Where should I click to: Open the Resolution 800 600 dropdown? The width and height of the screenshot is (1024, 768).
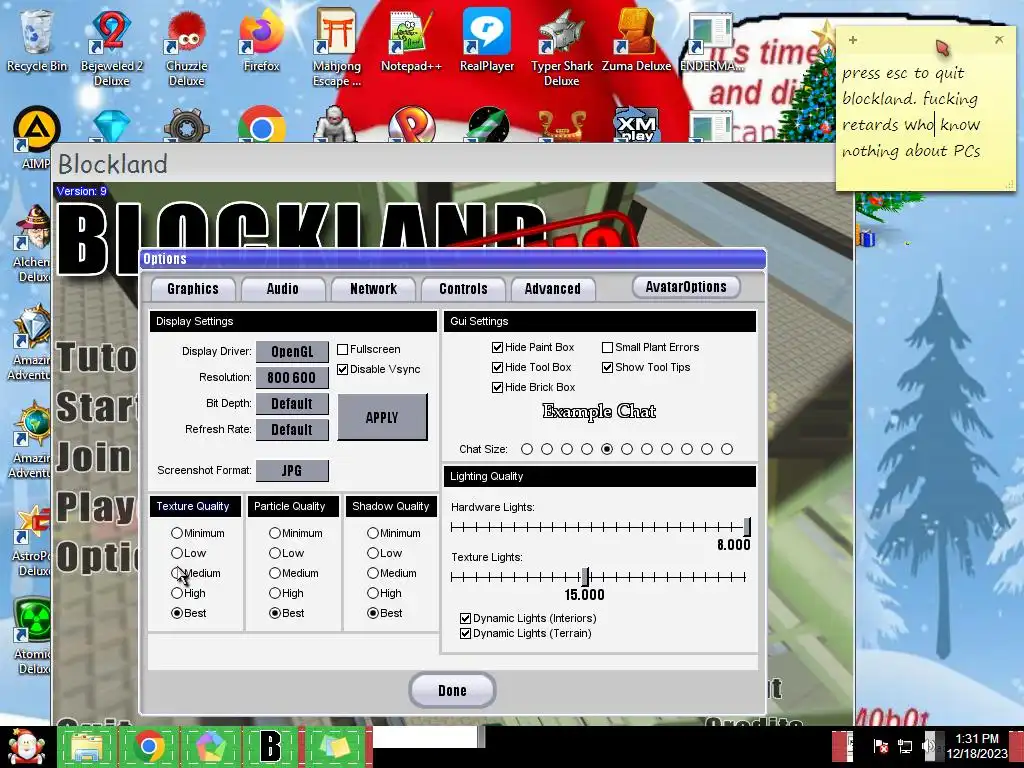292,377
